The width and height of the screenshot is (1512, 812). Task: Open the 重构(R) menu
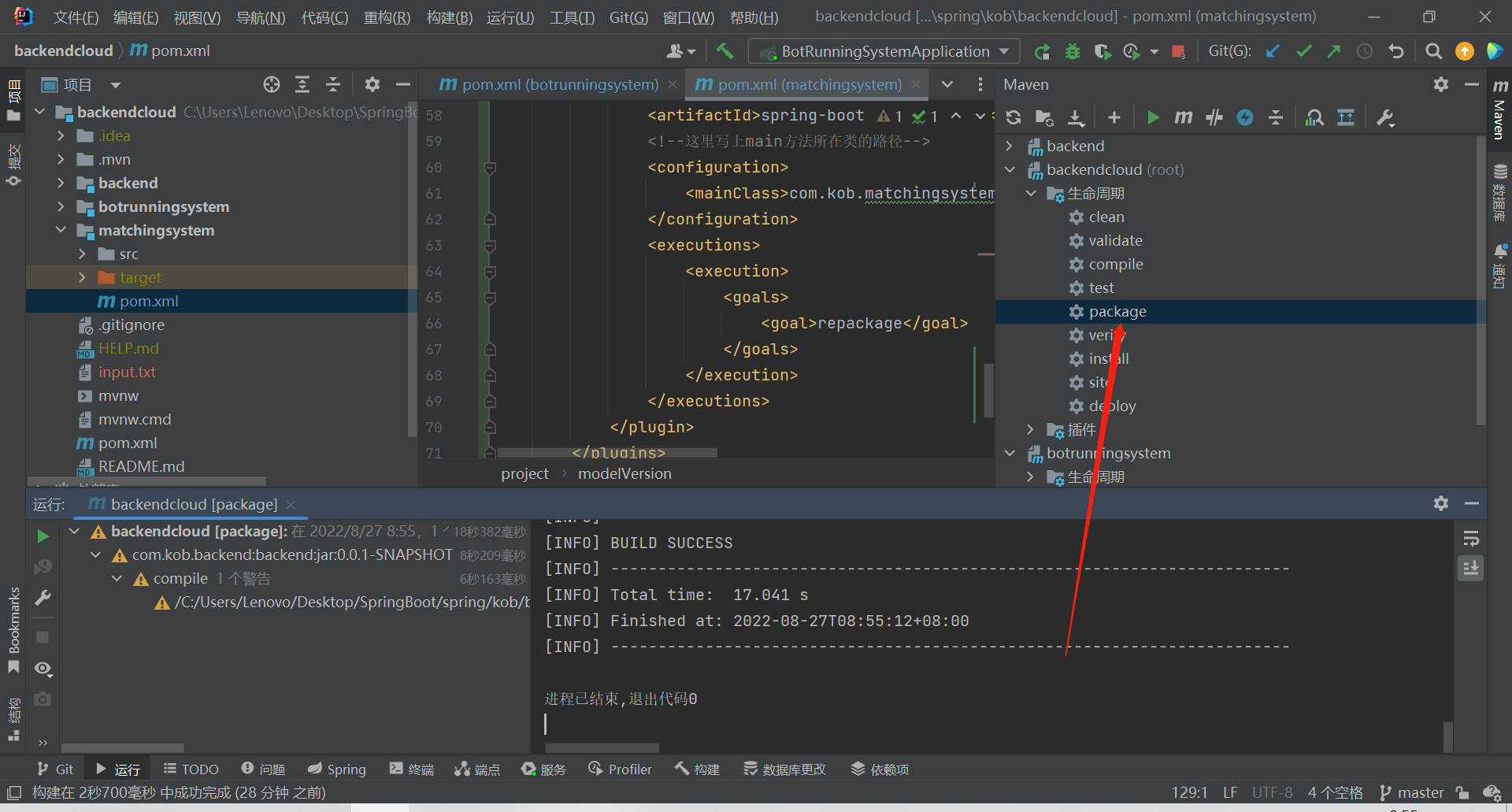pyautogui.click(x=387, y=17)
